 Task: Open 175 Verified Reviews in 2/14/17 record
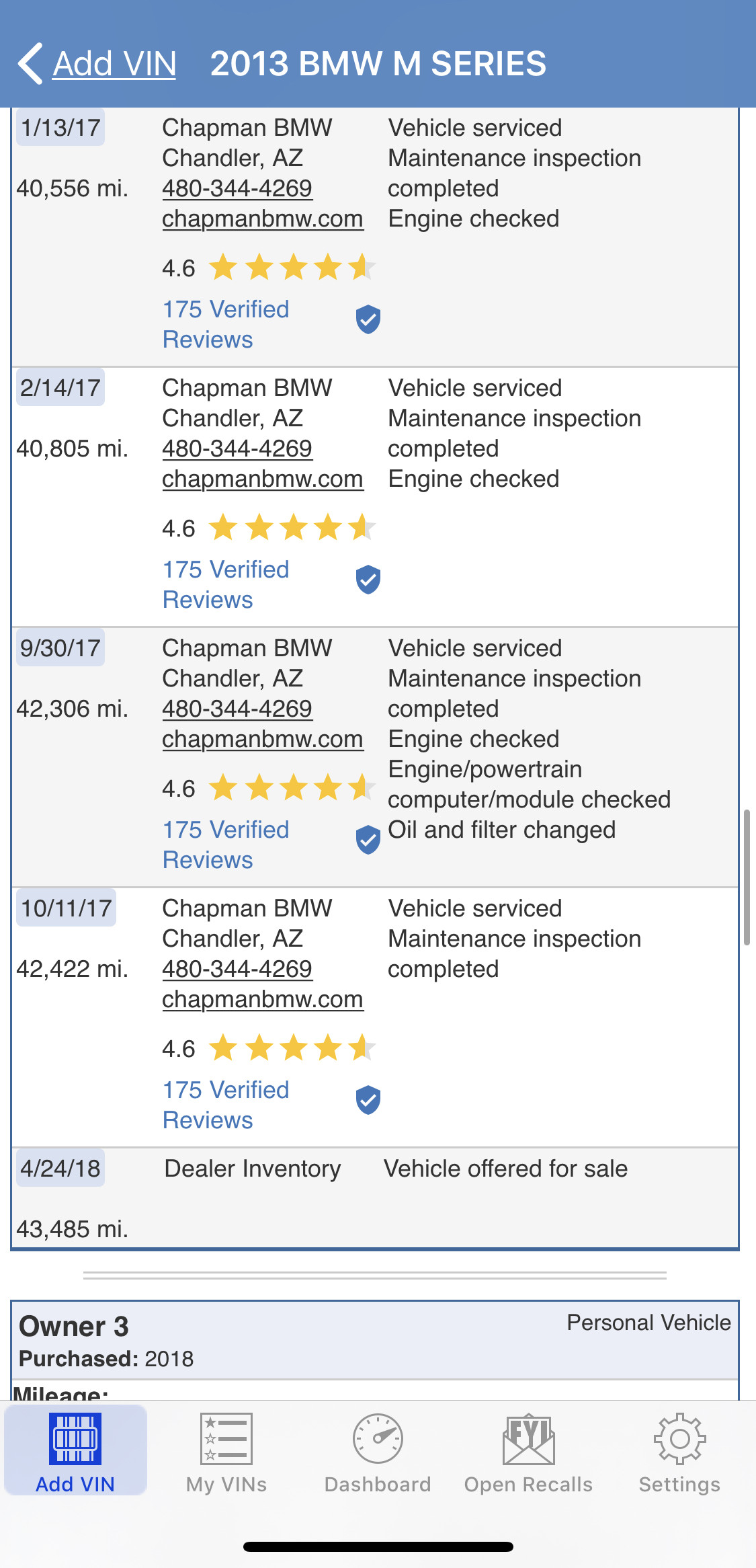point(226,584)
